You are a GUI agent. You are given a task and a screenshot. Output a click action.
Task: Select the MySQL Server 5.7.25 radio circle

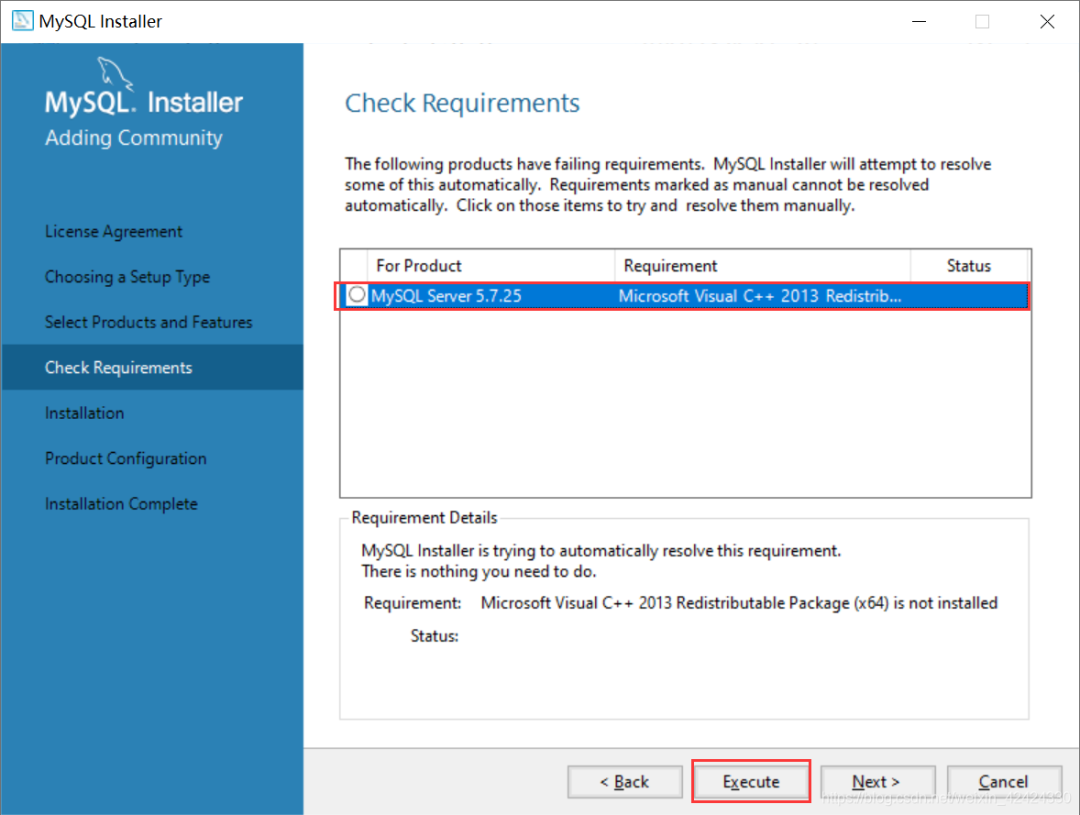357,296
